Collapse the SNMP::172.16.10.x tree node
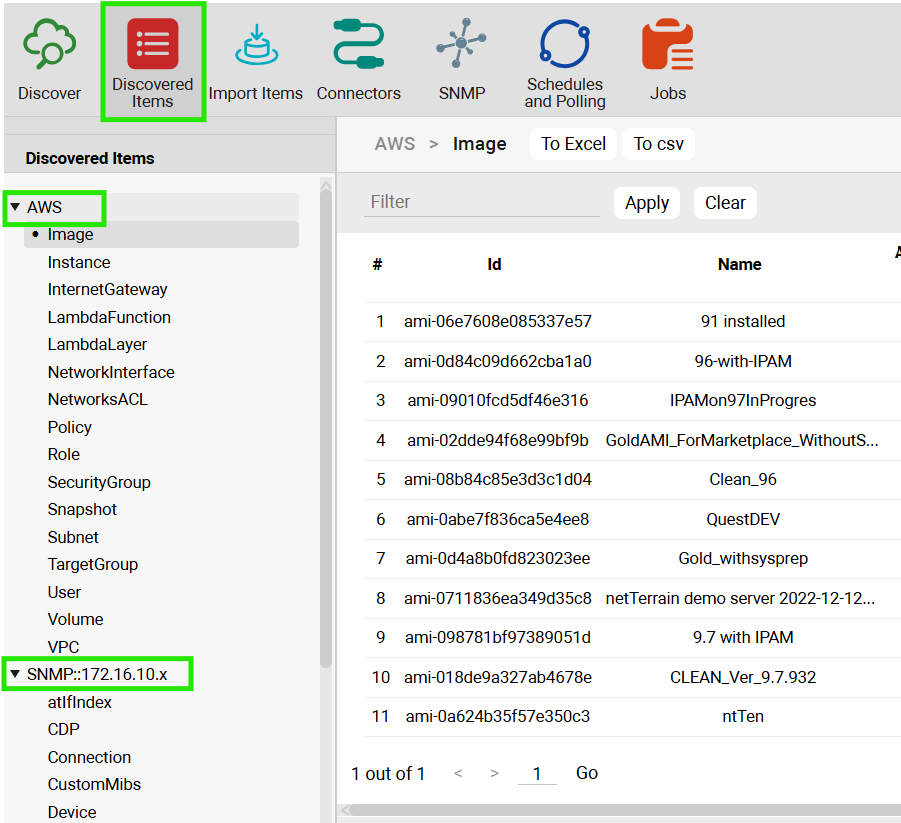901x823 pixels. (15, 675)
